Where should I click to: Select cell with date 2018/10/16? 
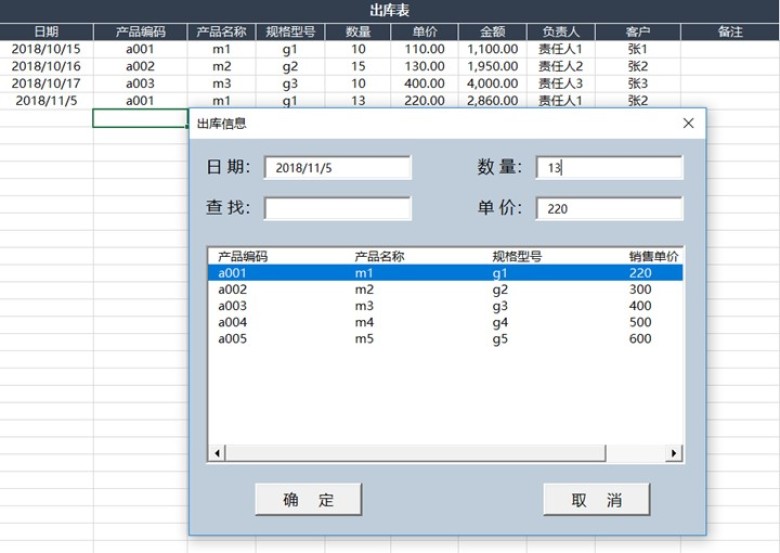tap(46, 66)
